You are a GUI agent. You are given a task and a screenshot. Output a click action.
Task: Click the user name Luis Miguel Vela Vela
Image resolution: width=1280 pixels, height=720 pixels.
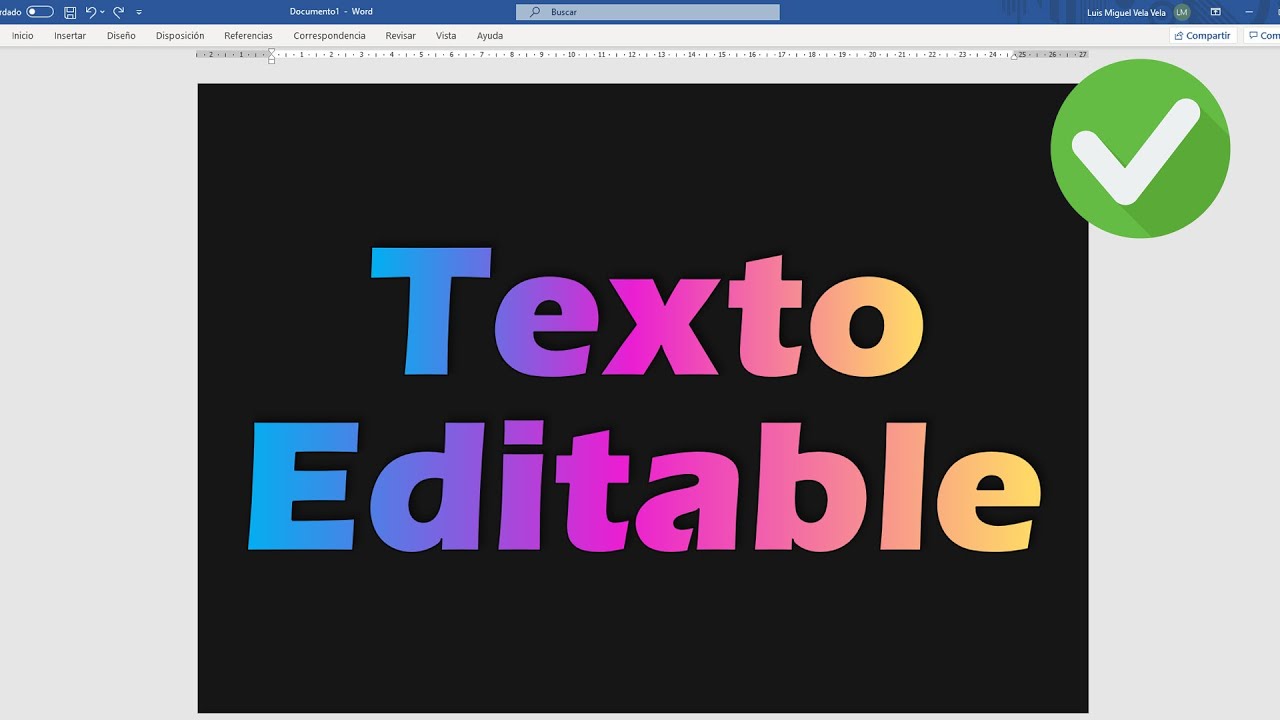click(x=1128, y=12)
